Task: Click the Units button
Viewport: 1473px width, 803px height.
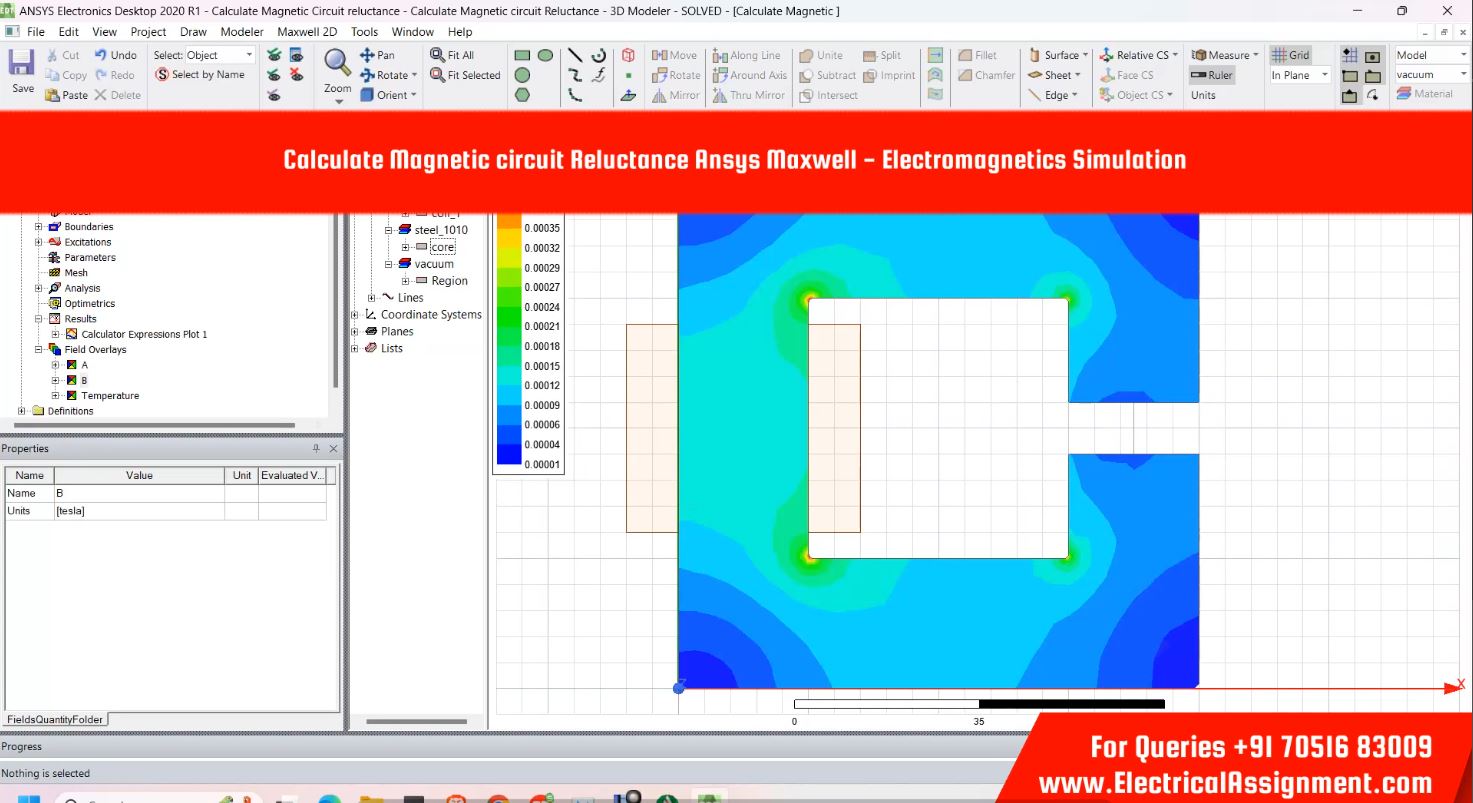Action: pos(1203,95)
